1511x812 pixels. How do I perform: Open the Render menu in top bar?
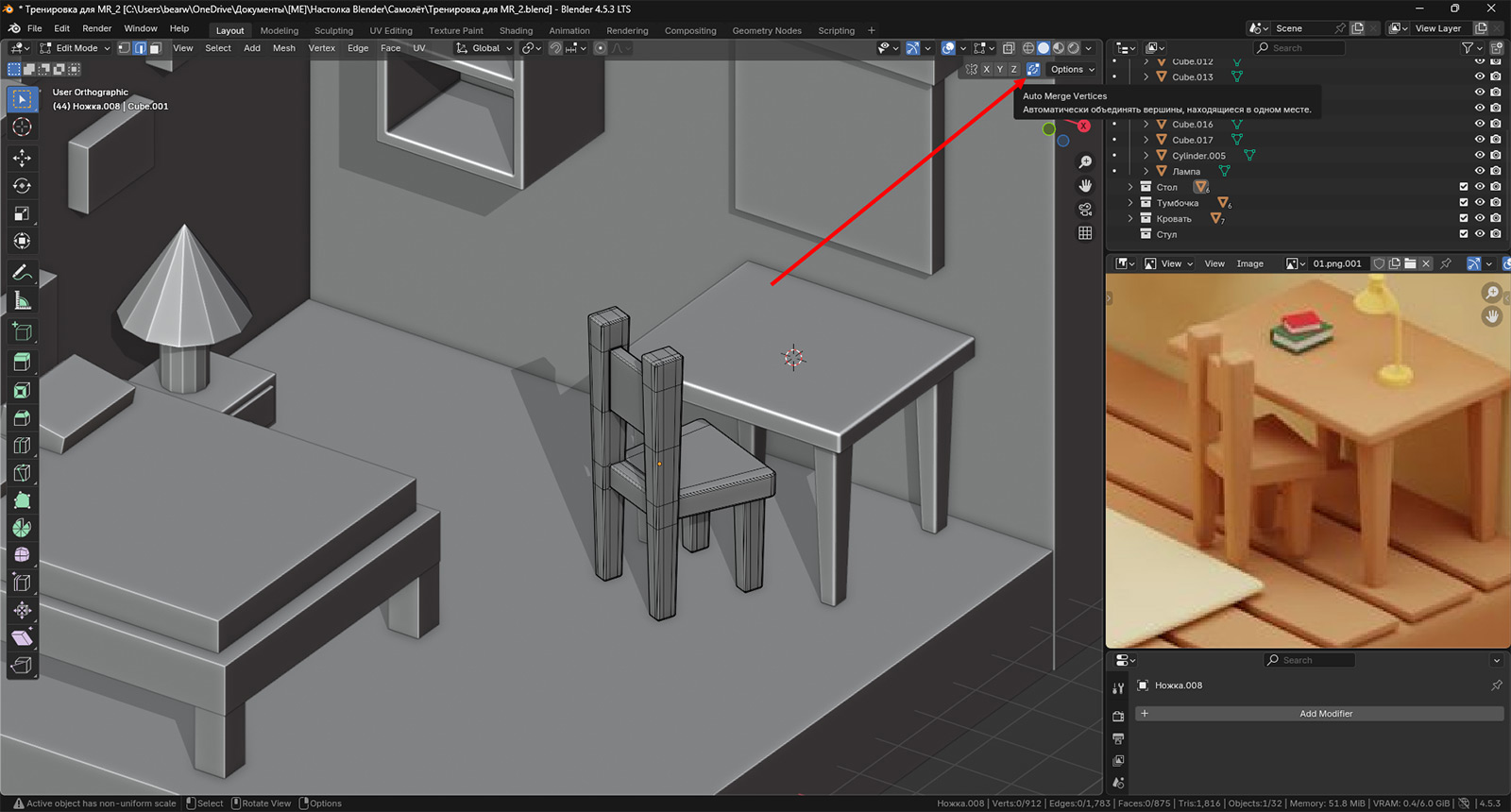click(96, 28)
